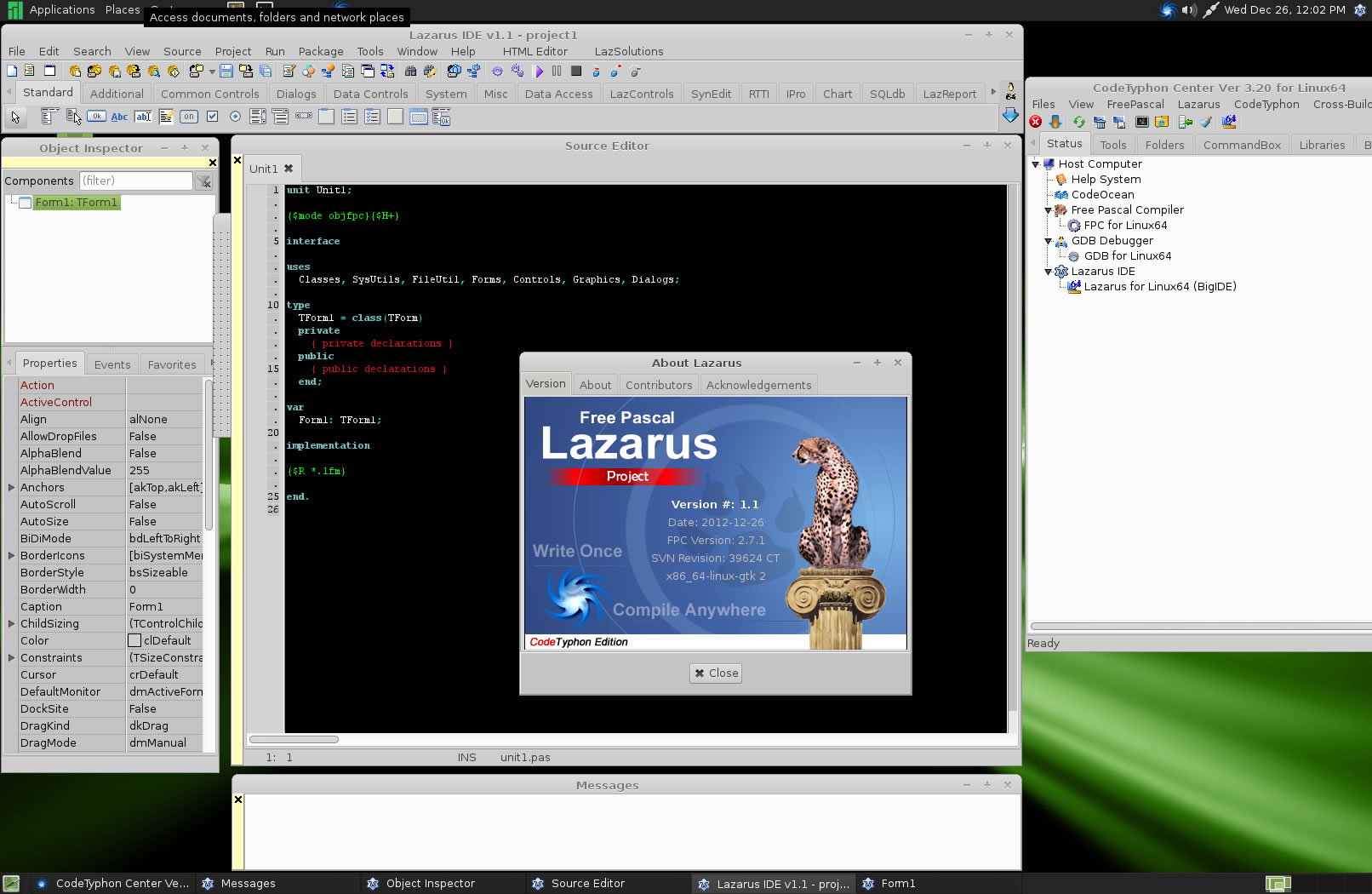Select the TActionList component icon
The image size is (1372, 894).
point(441,117)
